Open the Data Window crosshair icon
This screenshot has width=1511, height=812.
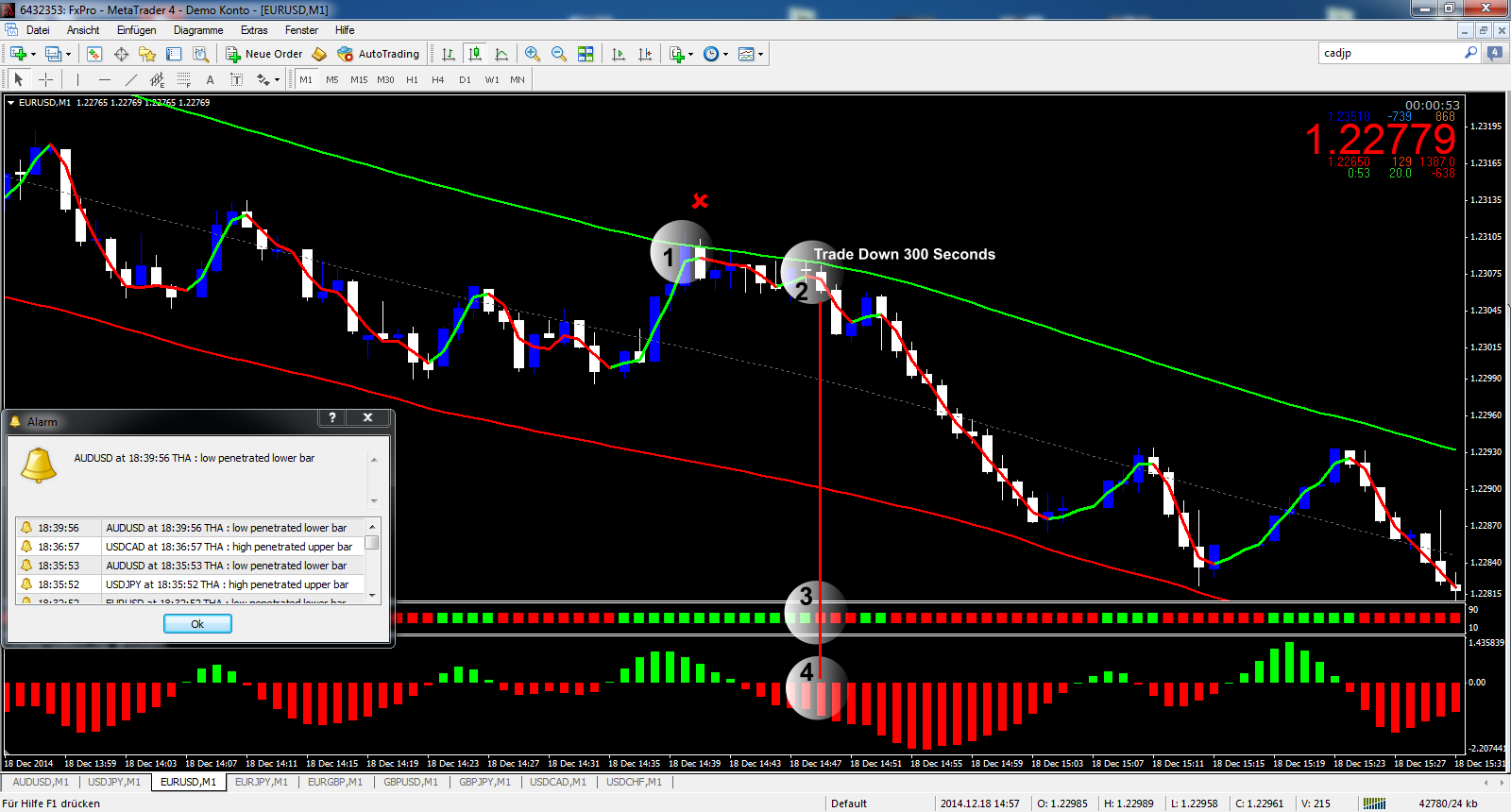point(121,54)
